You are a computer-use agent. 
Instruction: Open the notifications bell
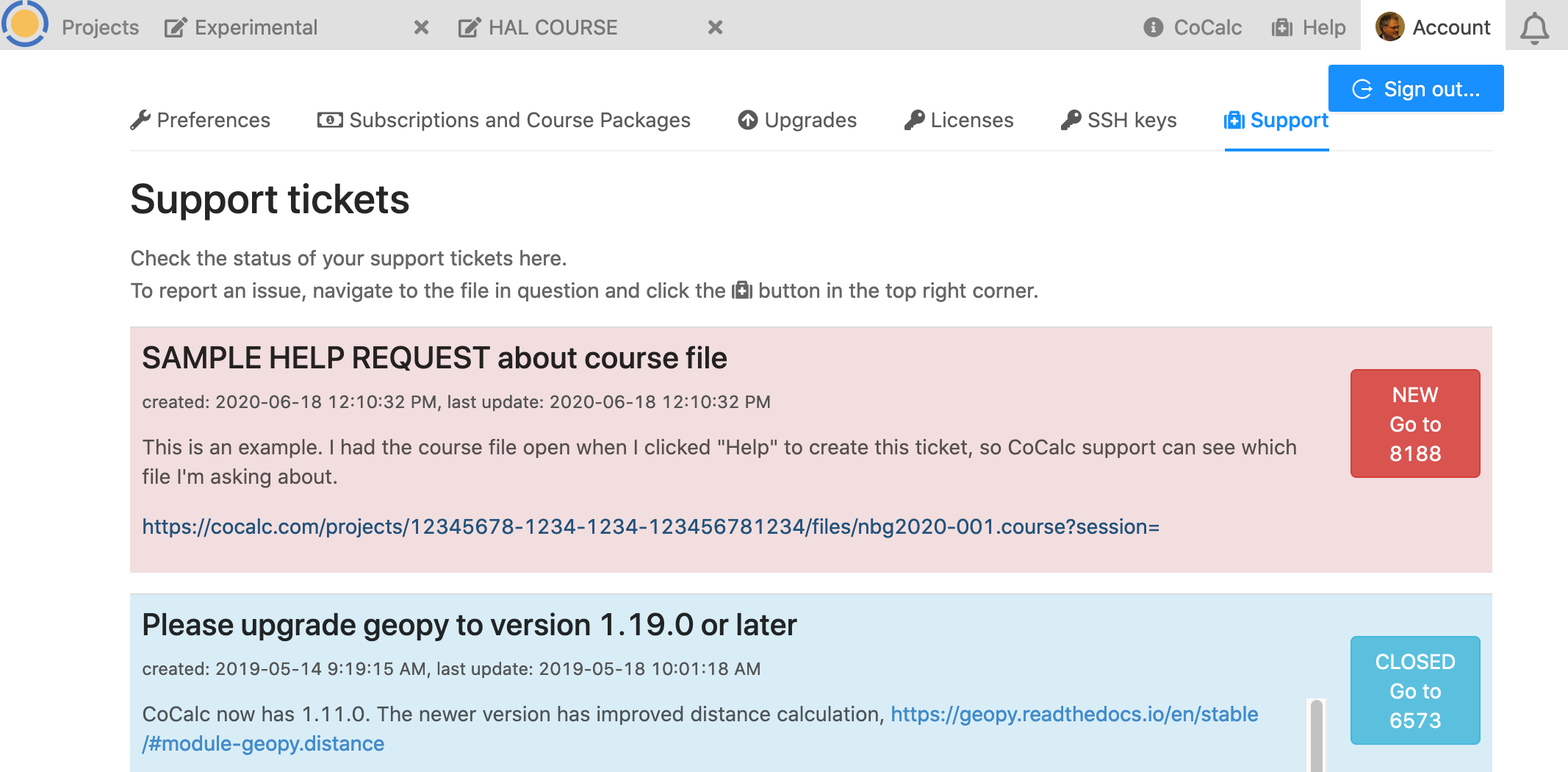pyautogui.click(x=1534, y=28)
